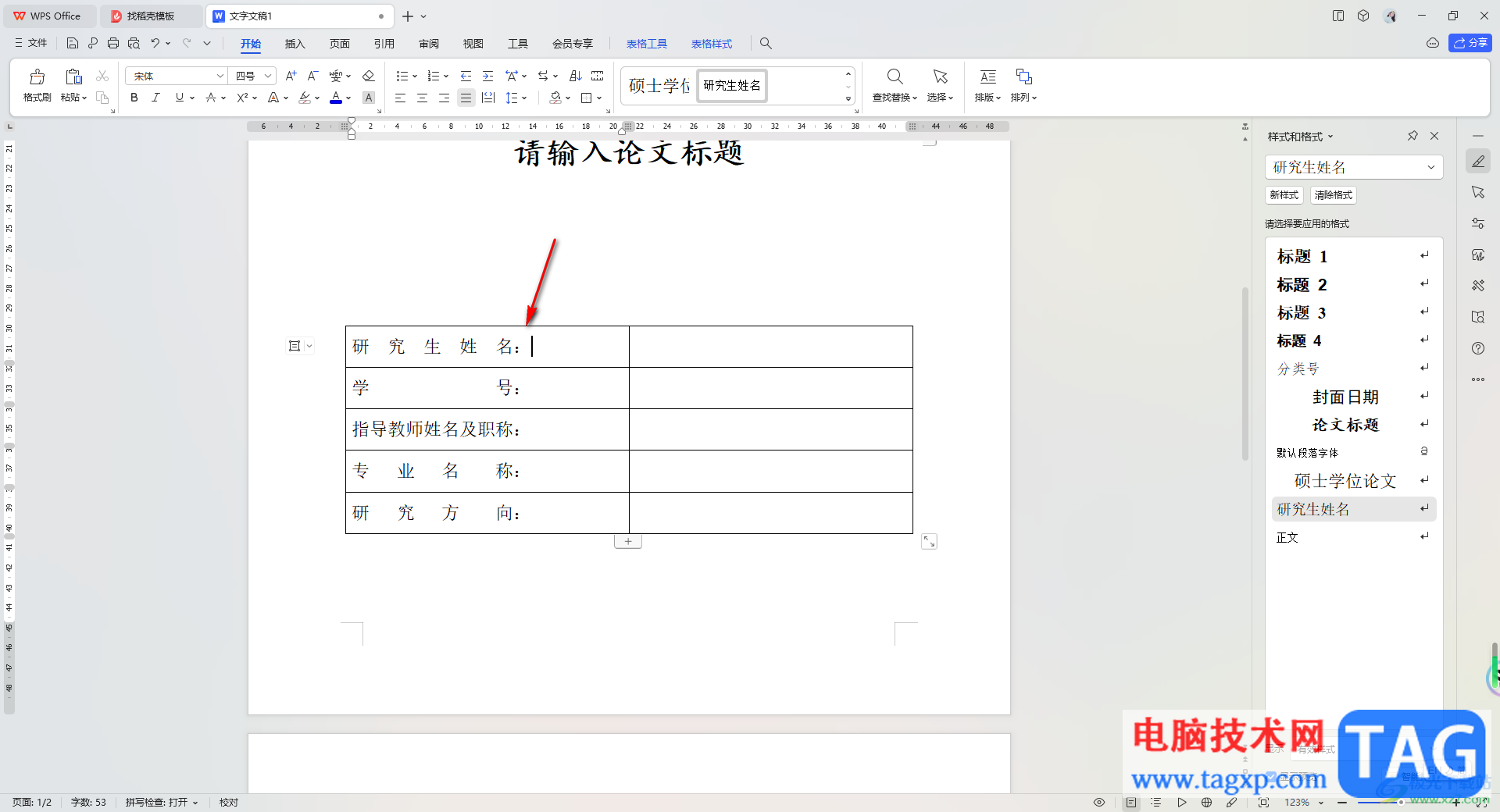Screen dimensions: 1500x812
Task: Open the 插入 ribbon tab
Action: point(295,44)
